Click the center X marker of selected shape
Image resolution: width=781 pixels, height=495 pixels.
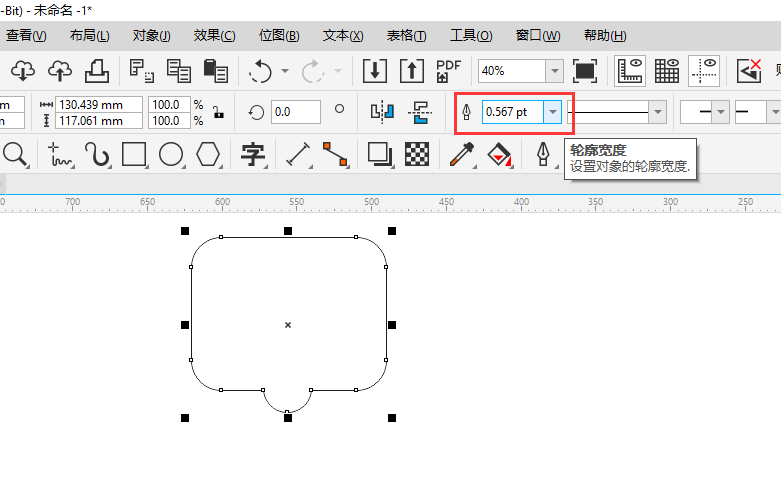click(x=288, y=325)
